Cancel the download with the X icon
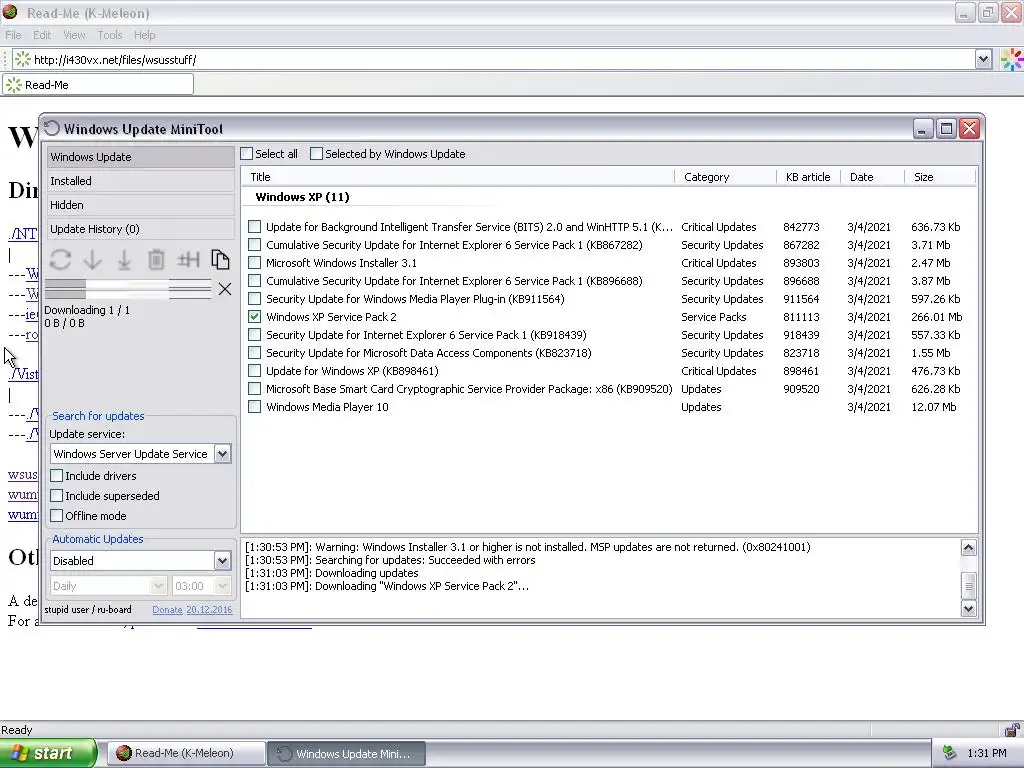This screenshot has width=1024, height=768. pos(225,289)
